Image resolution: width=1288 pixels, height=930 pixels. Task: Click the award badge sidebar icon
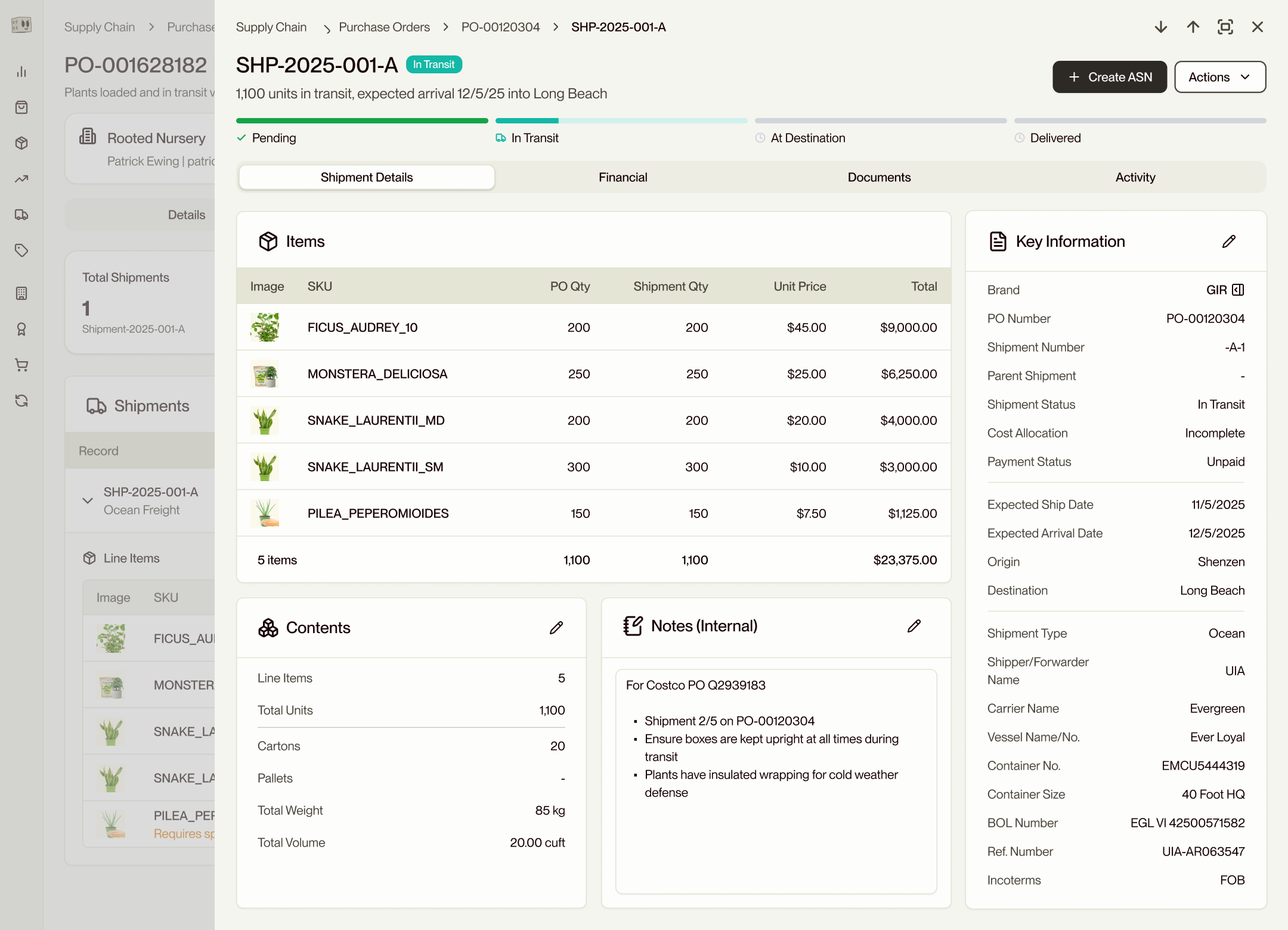tap(21, 329)
